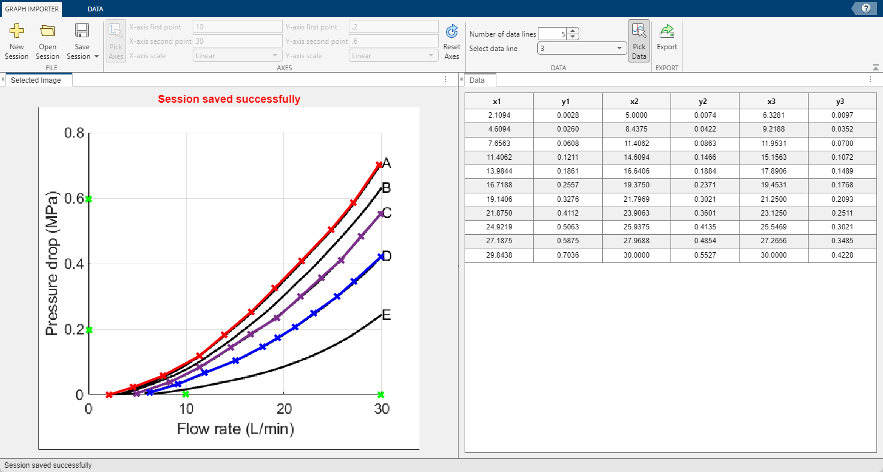This screenshot has width=883, height=472.
Task: Click the Number of data lines field
Action: point(552,34)
